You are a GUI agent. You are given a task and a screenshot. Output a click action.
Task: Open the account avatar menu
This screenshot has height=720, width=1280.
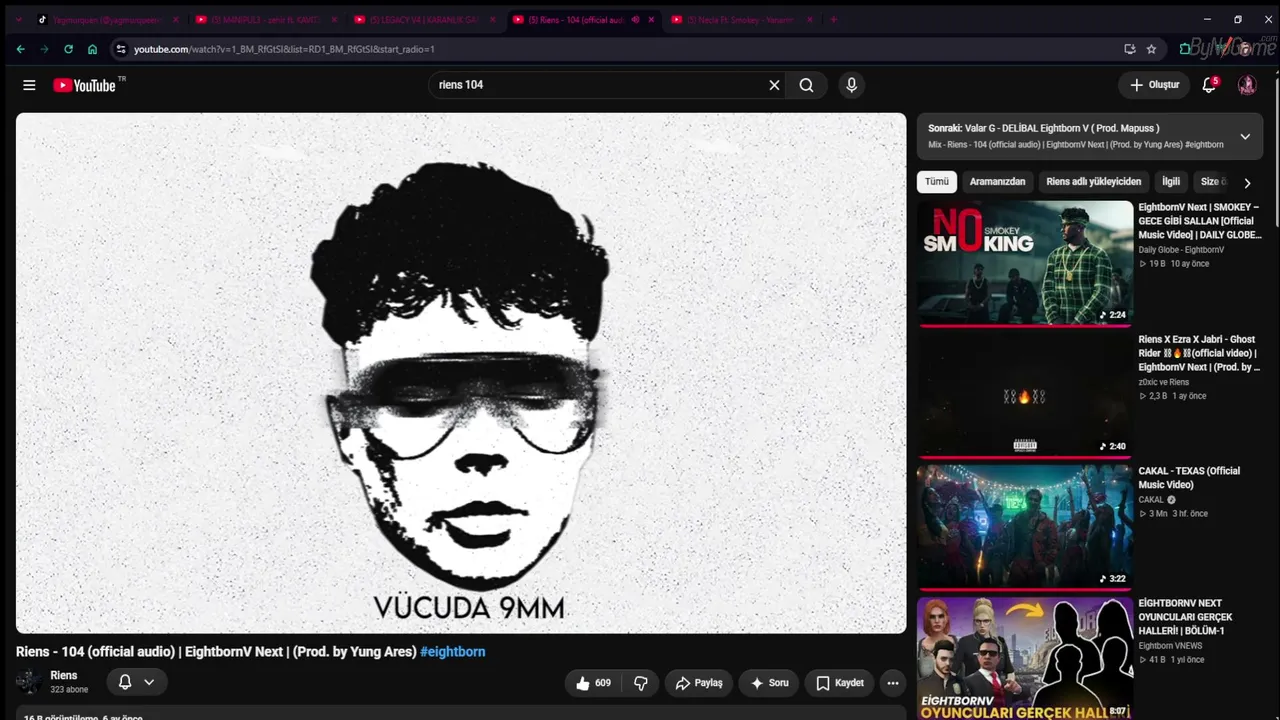pos(1247,85)
